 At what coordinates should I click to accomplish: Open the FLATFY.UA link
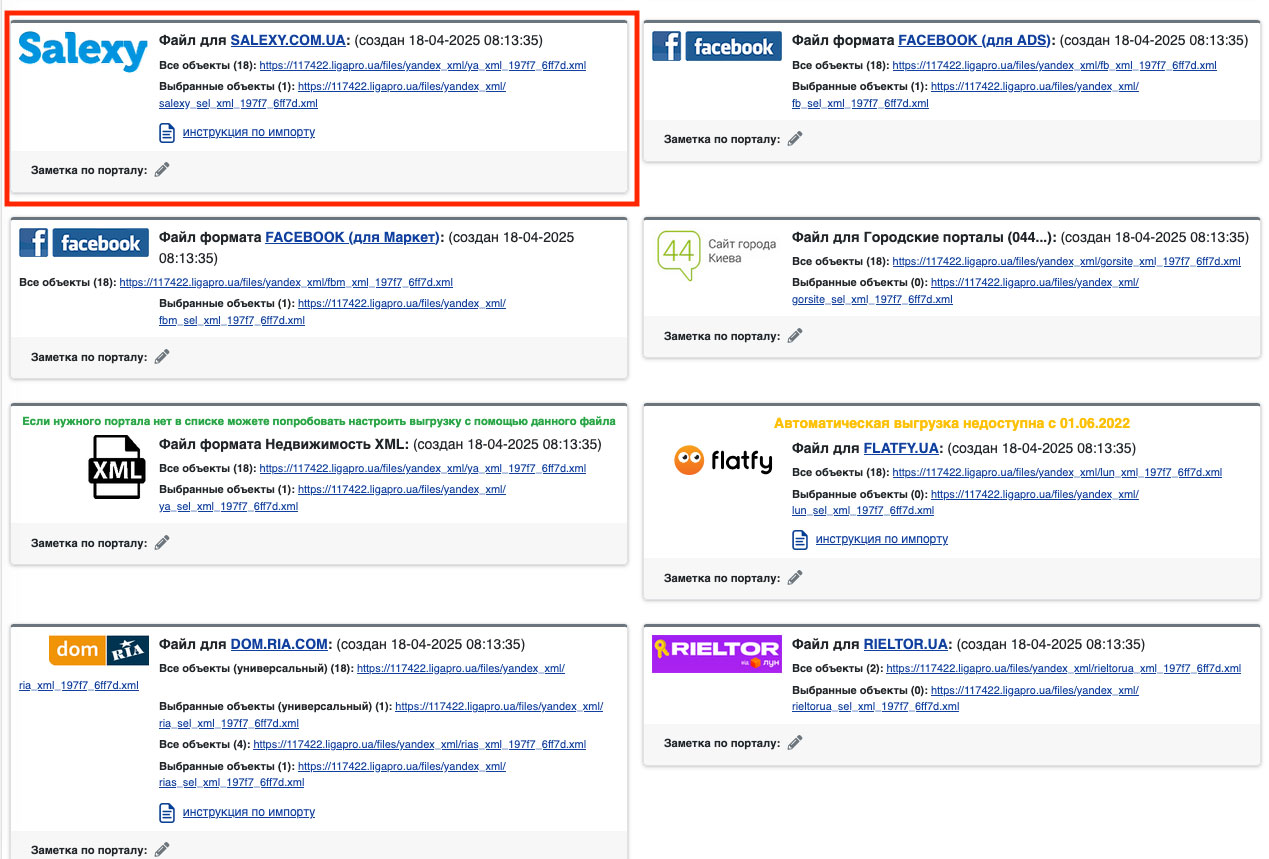click(x=901, y=448)
